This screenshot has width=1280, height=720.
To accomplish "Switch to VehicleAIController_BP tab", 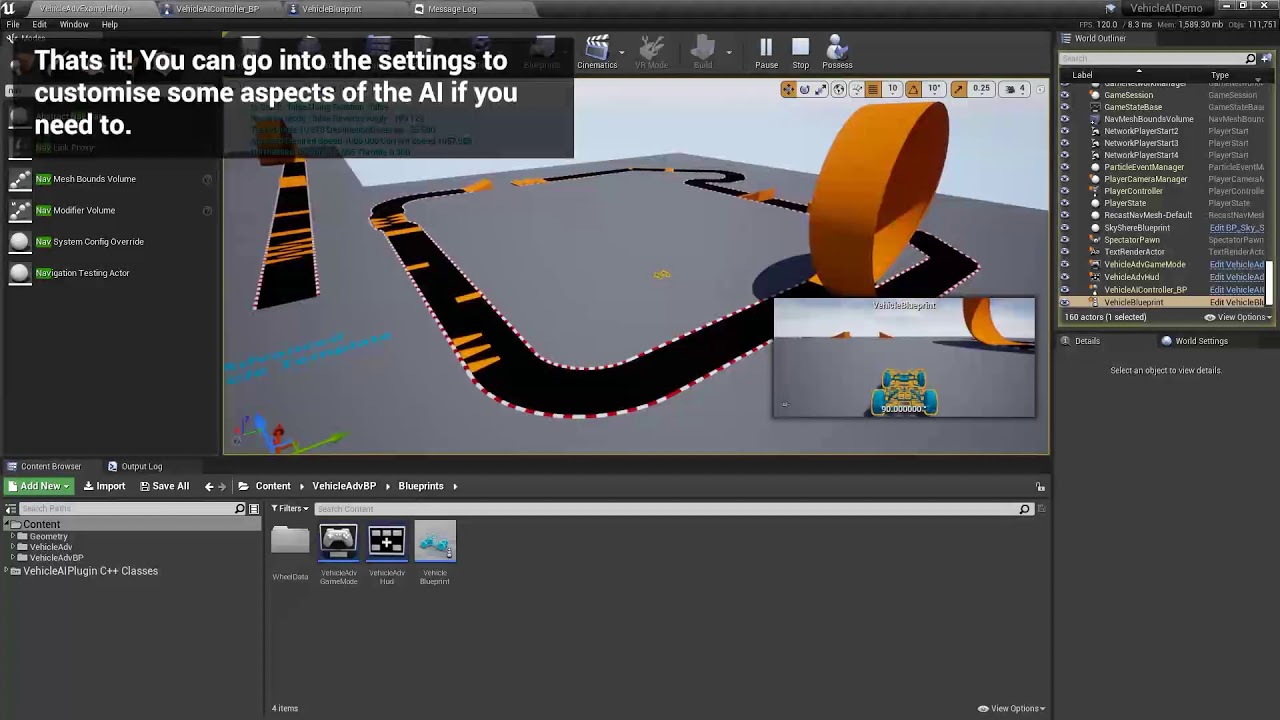I will 217,9.
